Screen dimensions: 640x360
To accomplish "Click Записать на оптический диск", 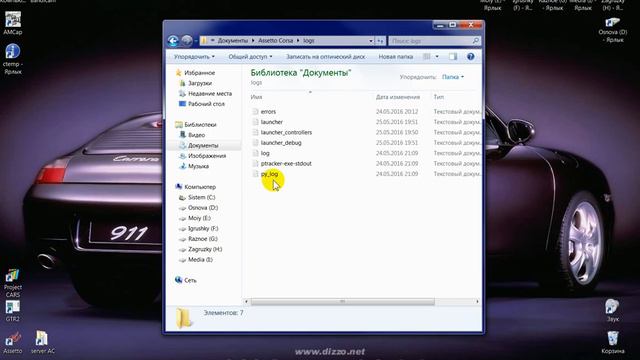I will [325, 57].
